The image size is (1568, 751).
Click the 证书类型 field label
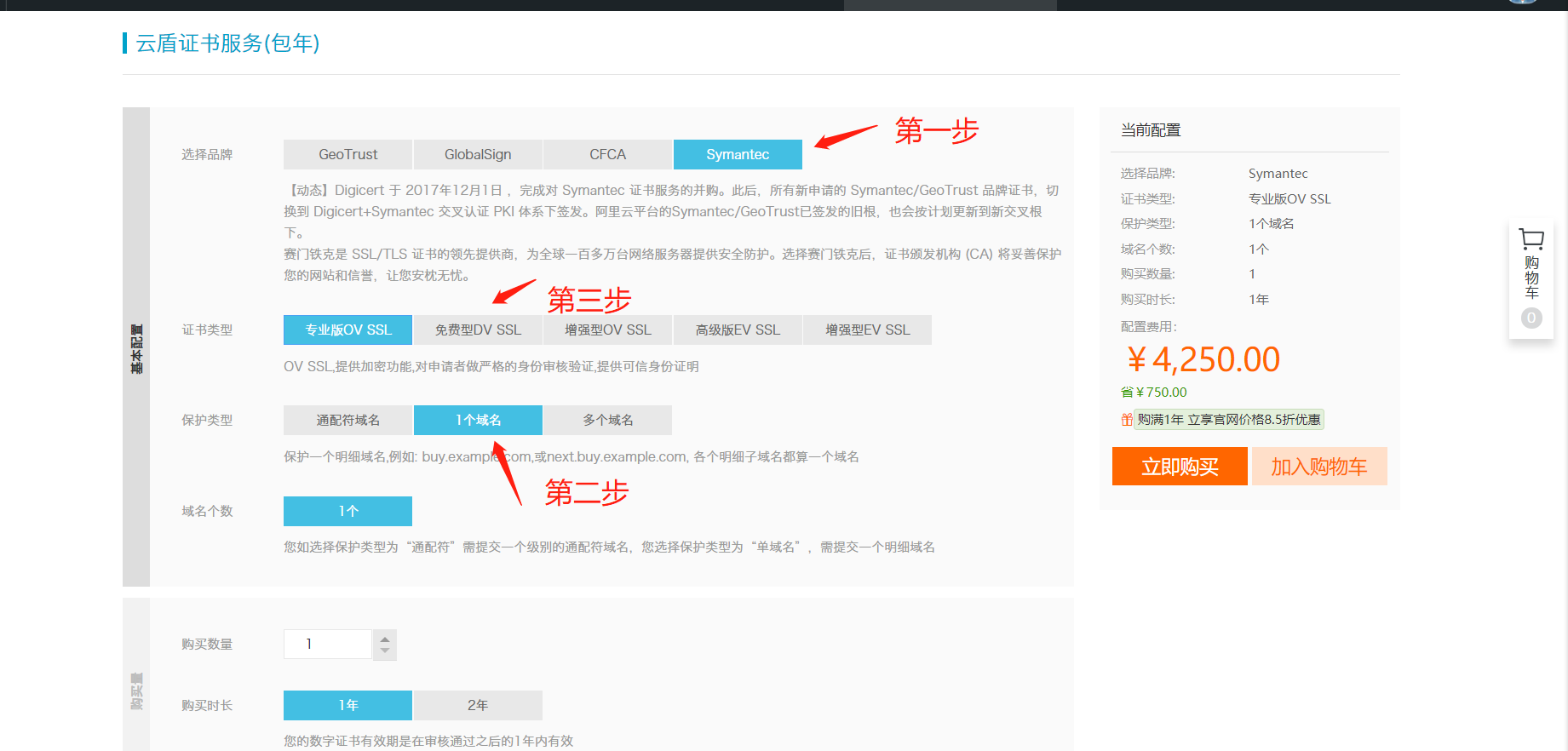pyautogui.click(x=207, y=330)
